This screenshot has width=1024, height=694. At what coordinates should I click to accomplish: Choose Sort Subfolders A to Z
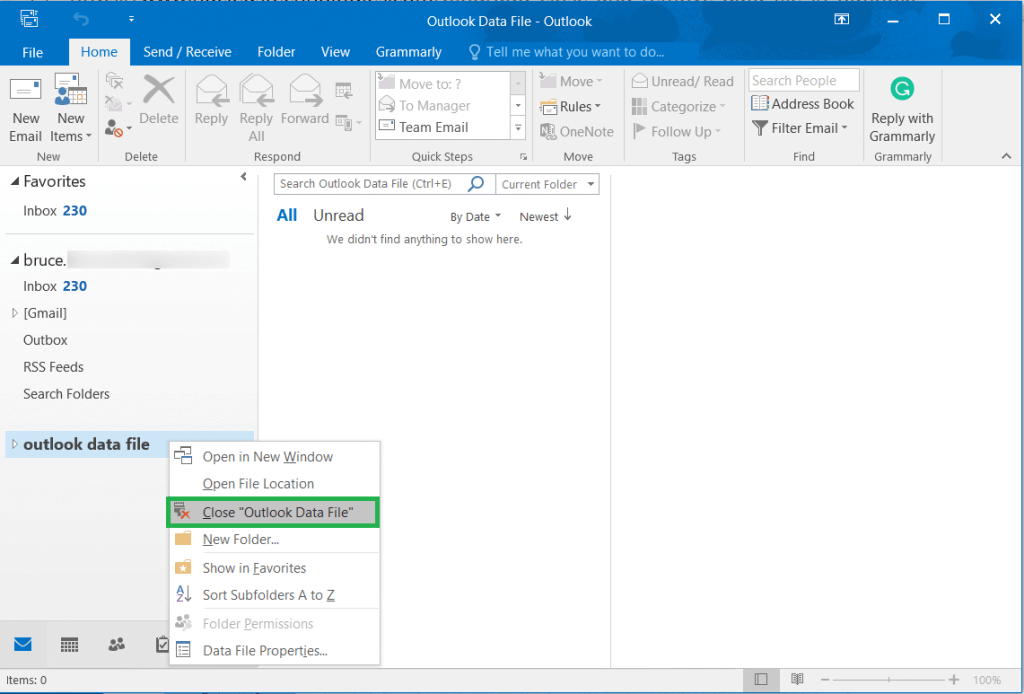point(275,595)
